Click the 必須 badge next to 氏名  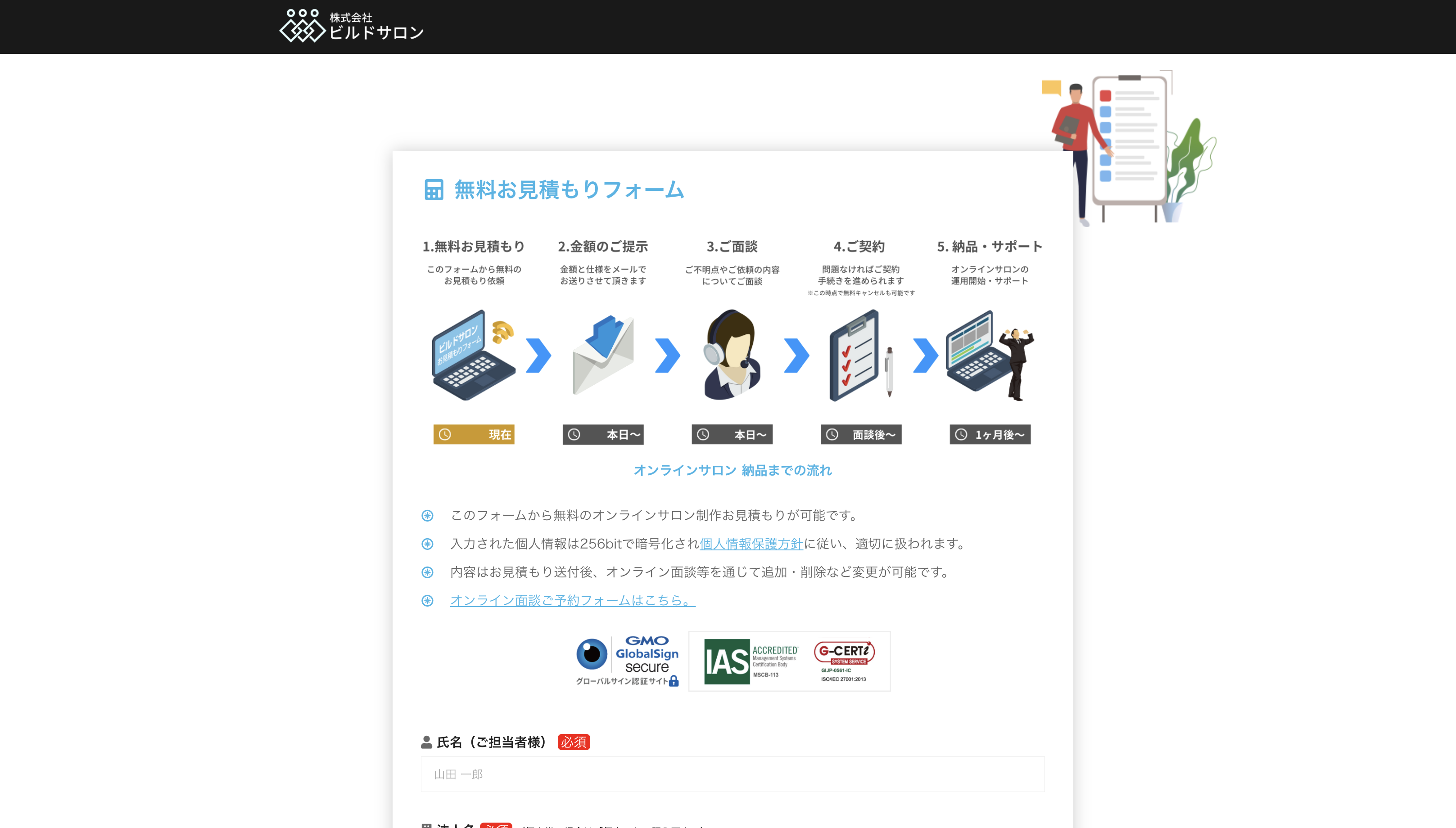click(x=574, y=742)
